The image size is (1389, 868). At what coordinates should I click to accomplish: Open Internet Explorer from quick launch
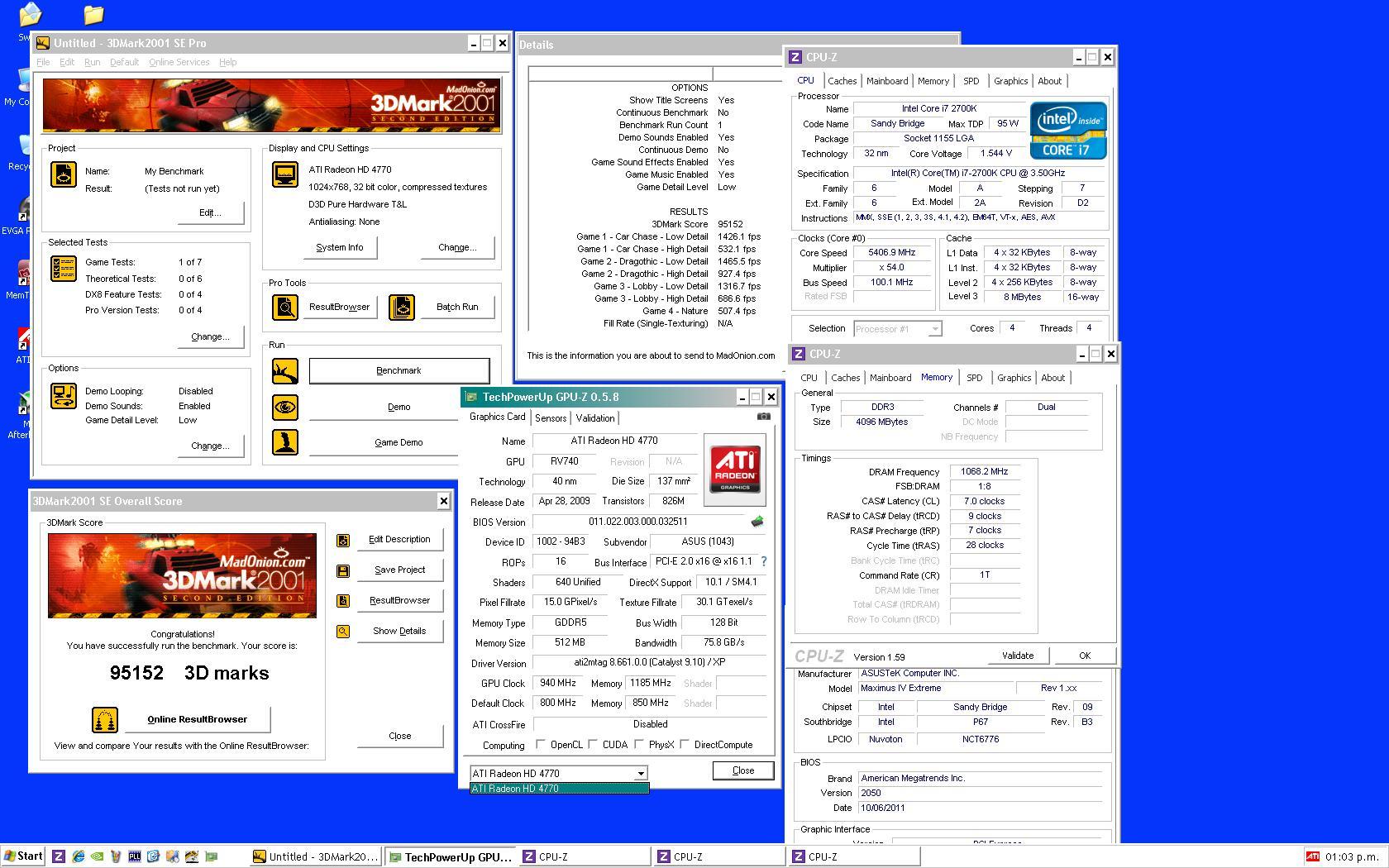pyautogui.click(x=78, y=856)
